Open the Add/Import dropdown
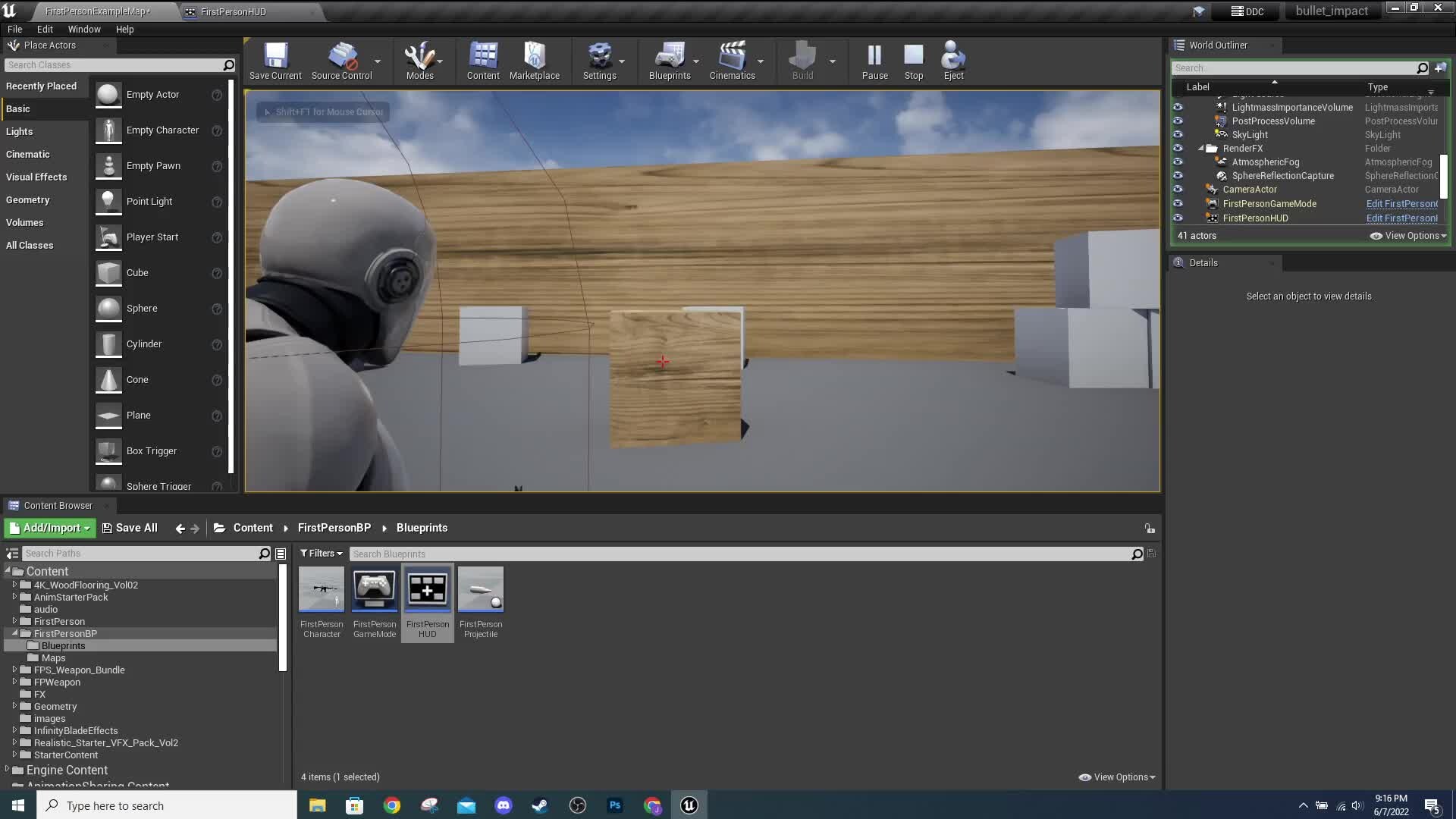The image size is (1456, 819). pyautogui.click(x=49, y=527)
